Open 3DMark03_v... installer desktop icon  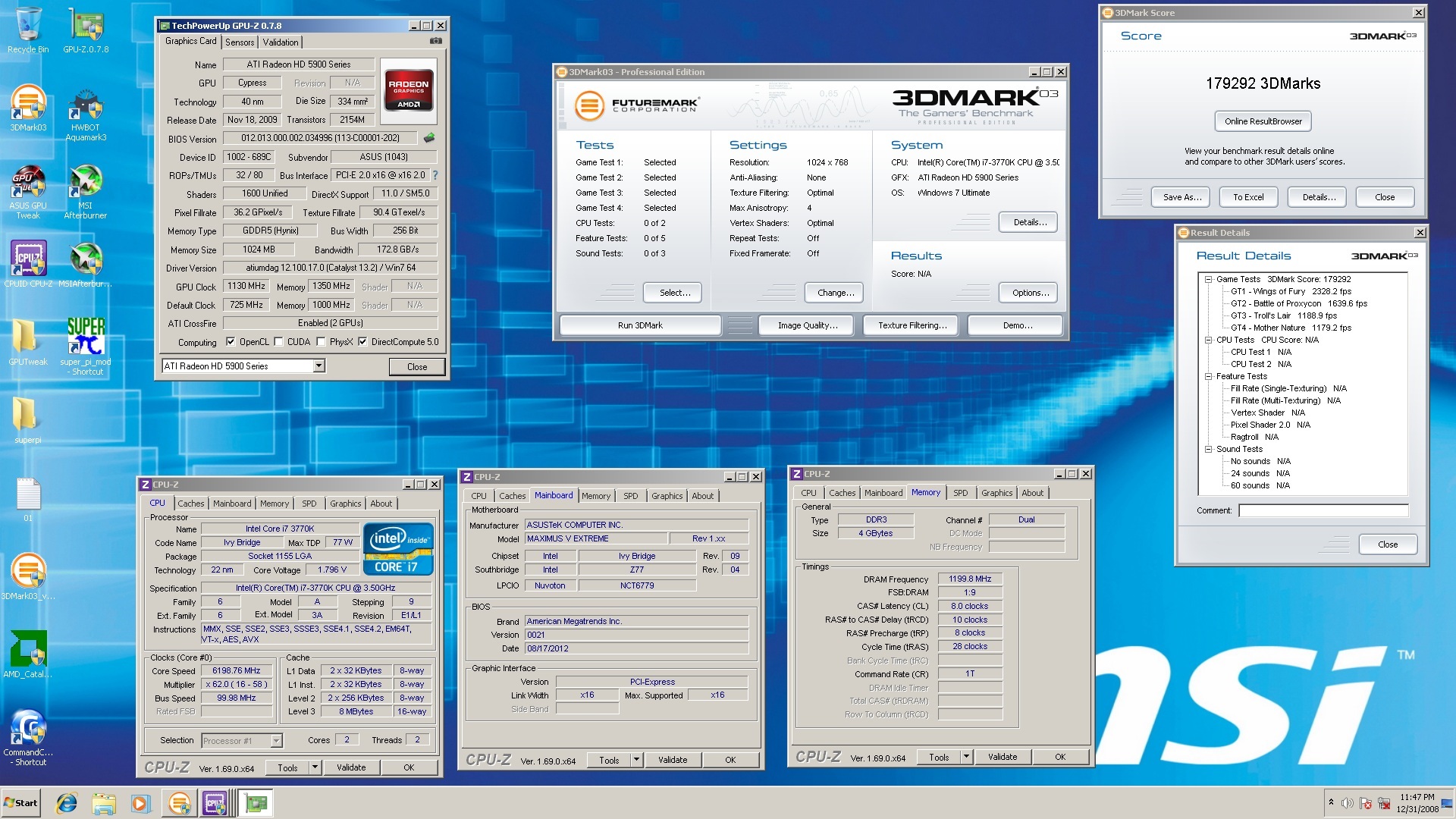pyautogui.click(x=28, y=576)
